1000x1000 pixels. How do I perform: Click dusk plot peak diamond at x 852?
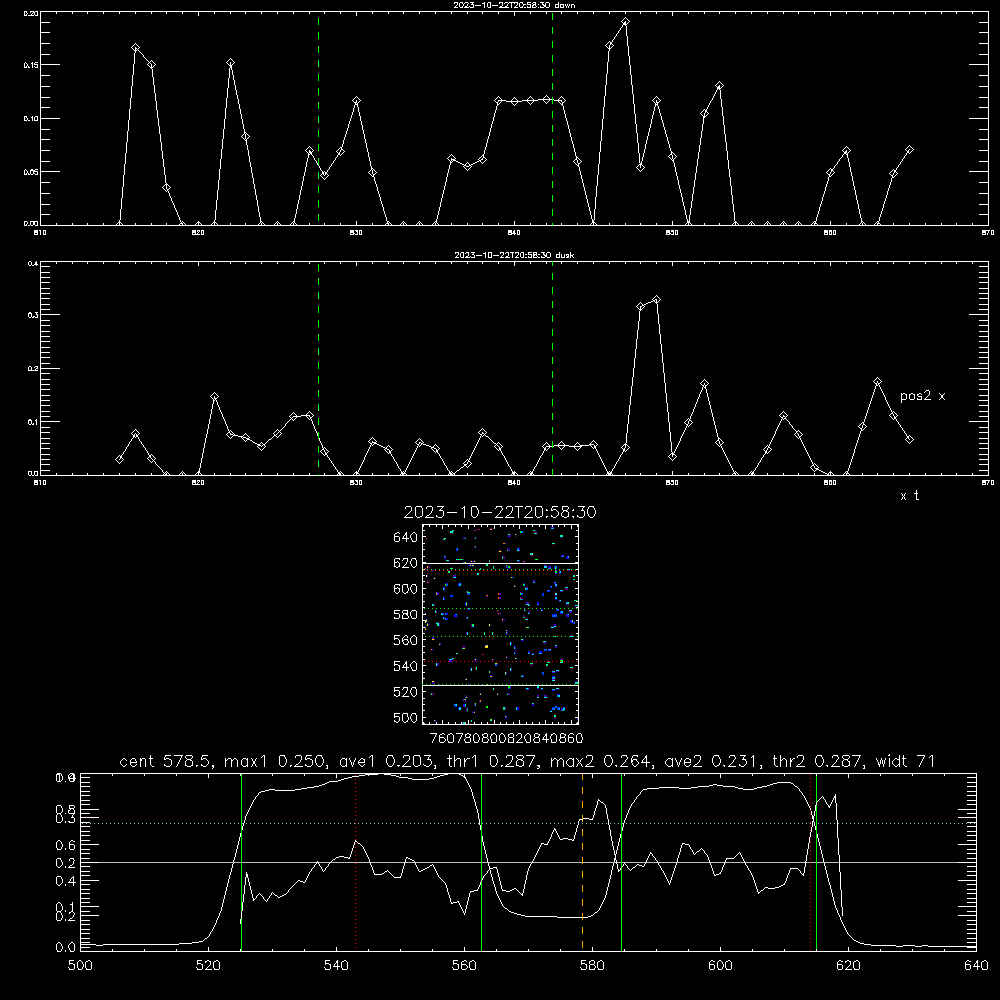(x=704, y=383)
